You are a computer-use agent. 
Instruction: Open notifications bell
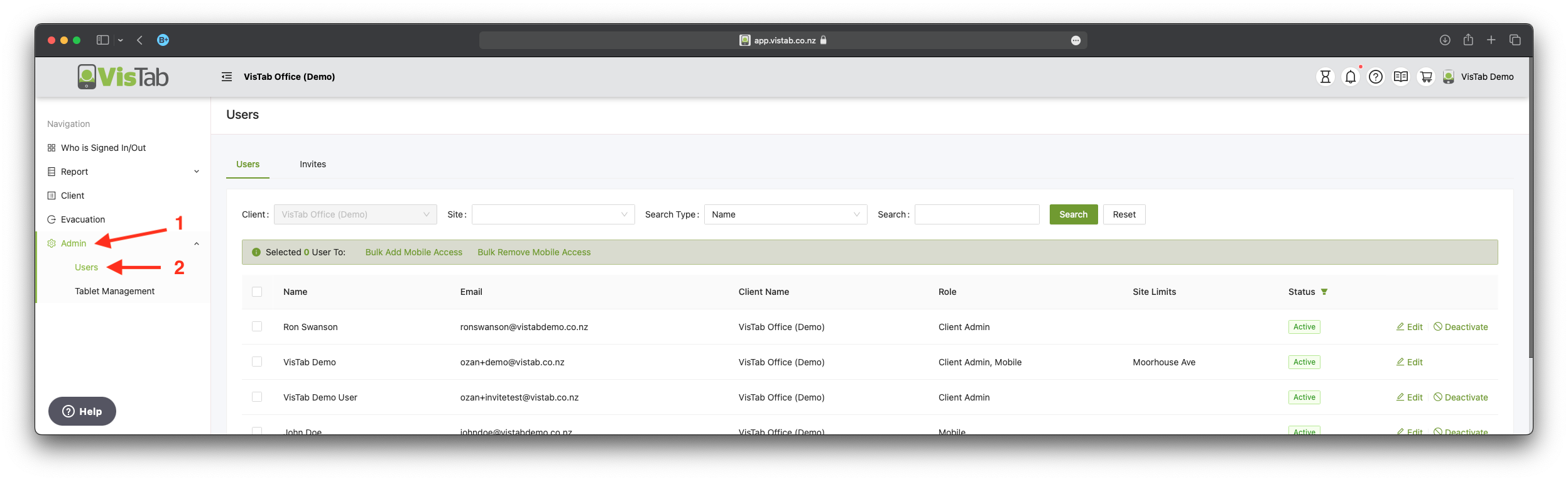pos(1350,77)
